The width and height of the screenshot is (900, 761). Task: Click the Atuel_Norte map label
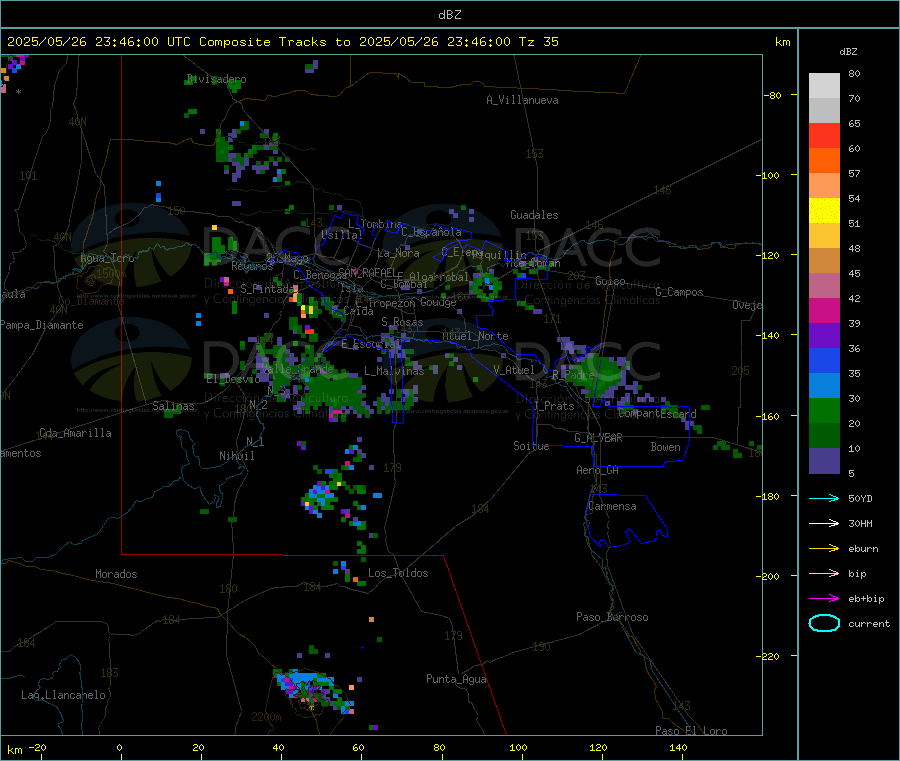click(x=475, y=336)
